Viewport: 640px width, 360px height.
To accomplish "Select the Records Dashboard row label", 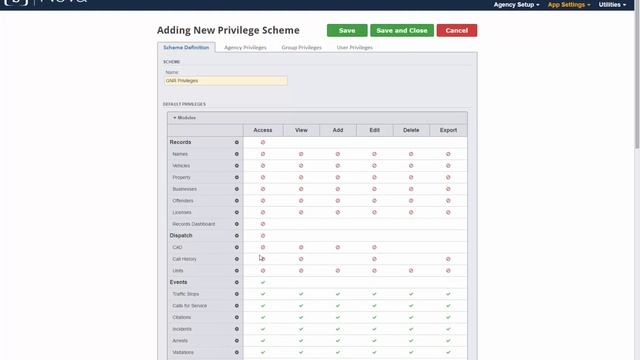I will [193, 224].
